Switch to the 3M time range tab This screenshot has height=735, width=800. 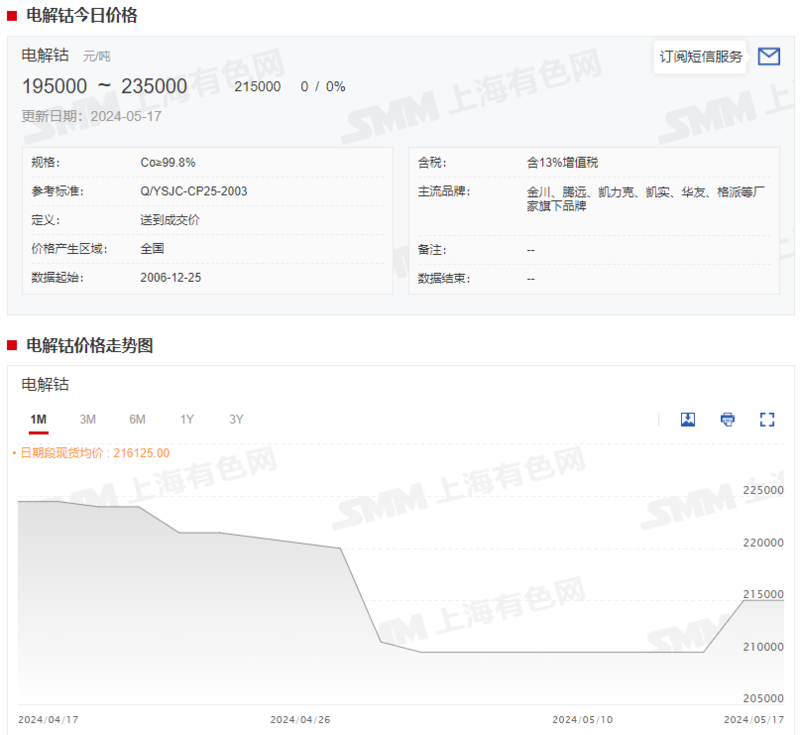pos(87,419)
